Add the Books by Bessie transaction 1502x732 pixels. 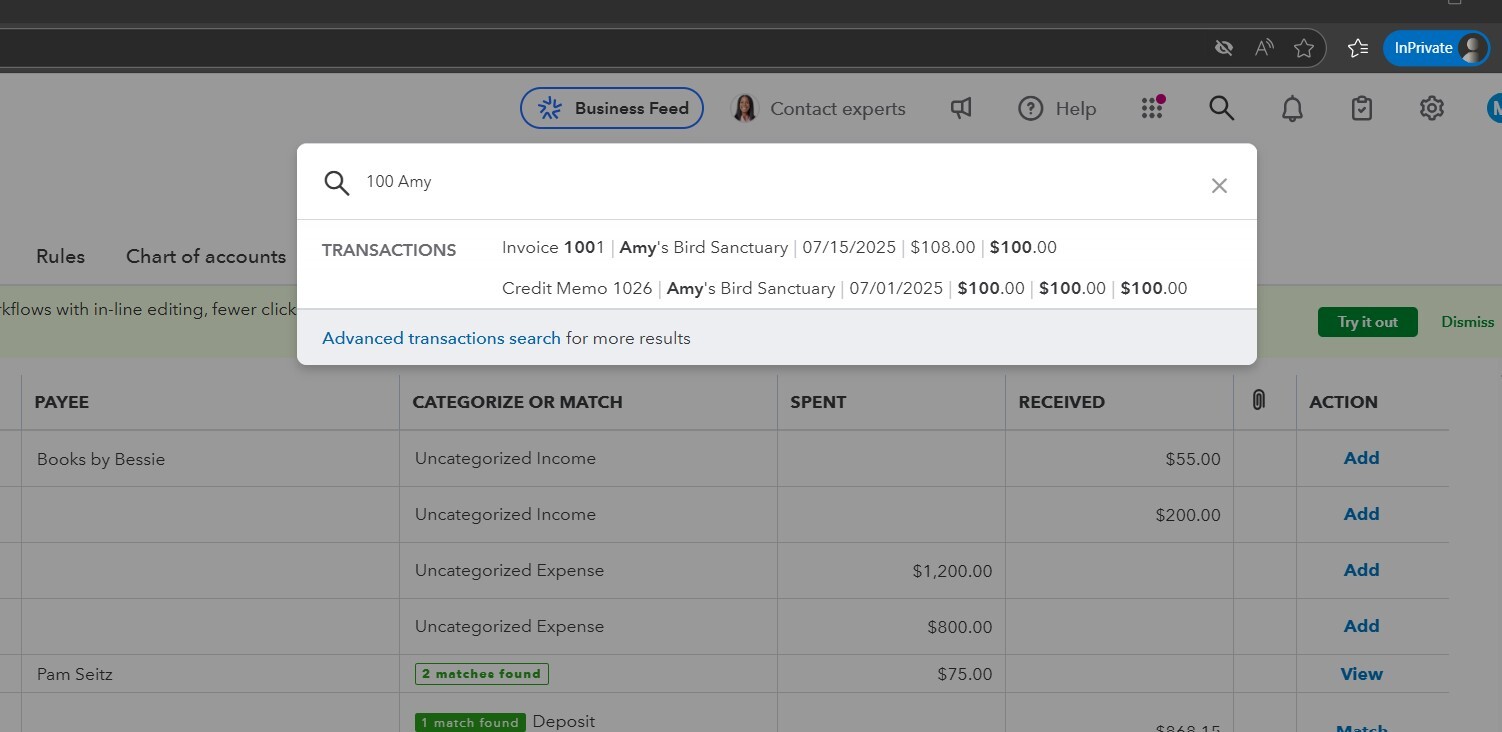(1361, 457)
